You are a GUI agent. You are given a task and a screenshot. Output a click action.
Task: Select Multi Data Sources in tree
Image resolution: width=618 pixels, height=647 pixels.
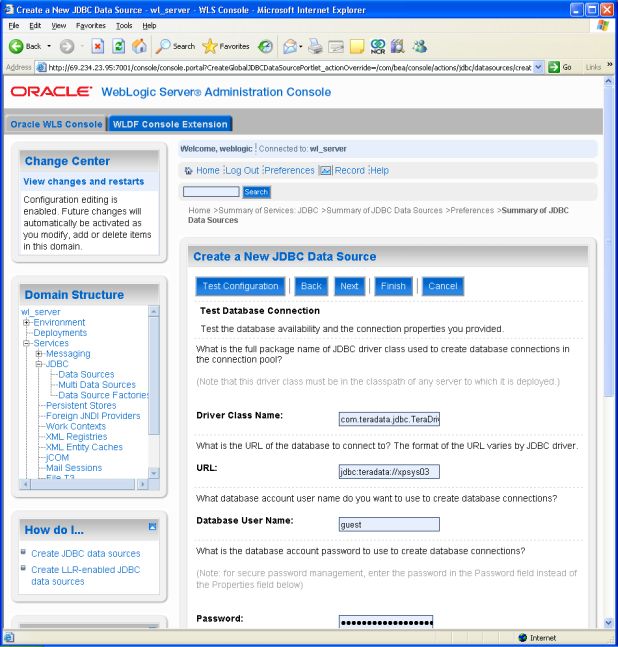click(96, 385)
